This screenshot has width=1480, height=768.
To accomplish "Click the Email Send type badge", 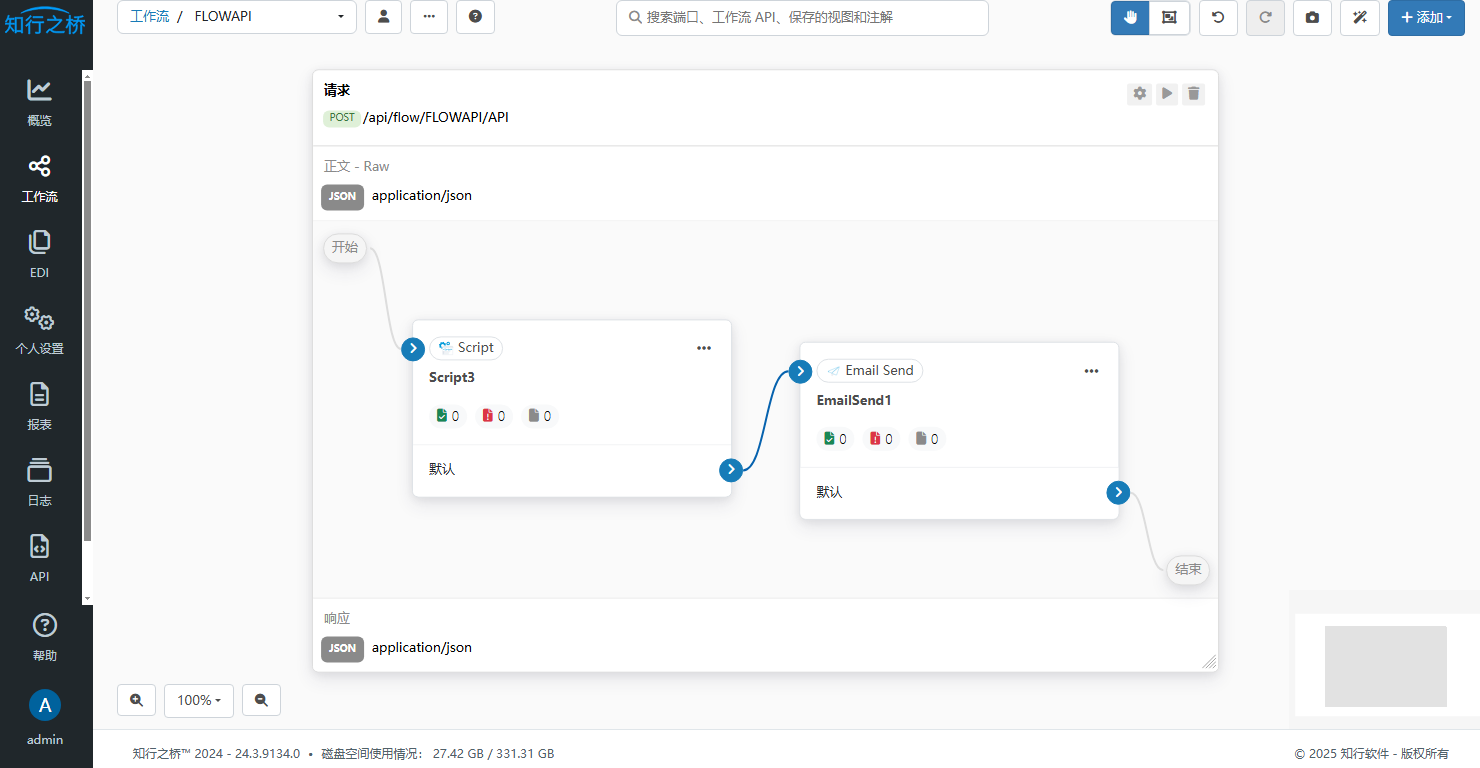I will pyautogui.click(x=870, y=371).
